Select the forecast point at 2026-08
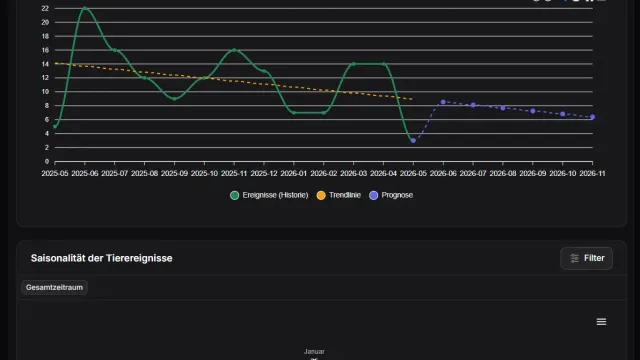 click(x=503, y=108)
